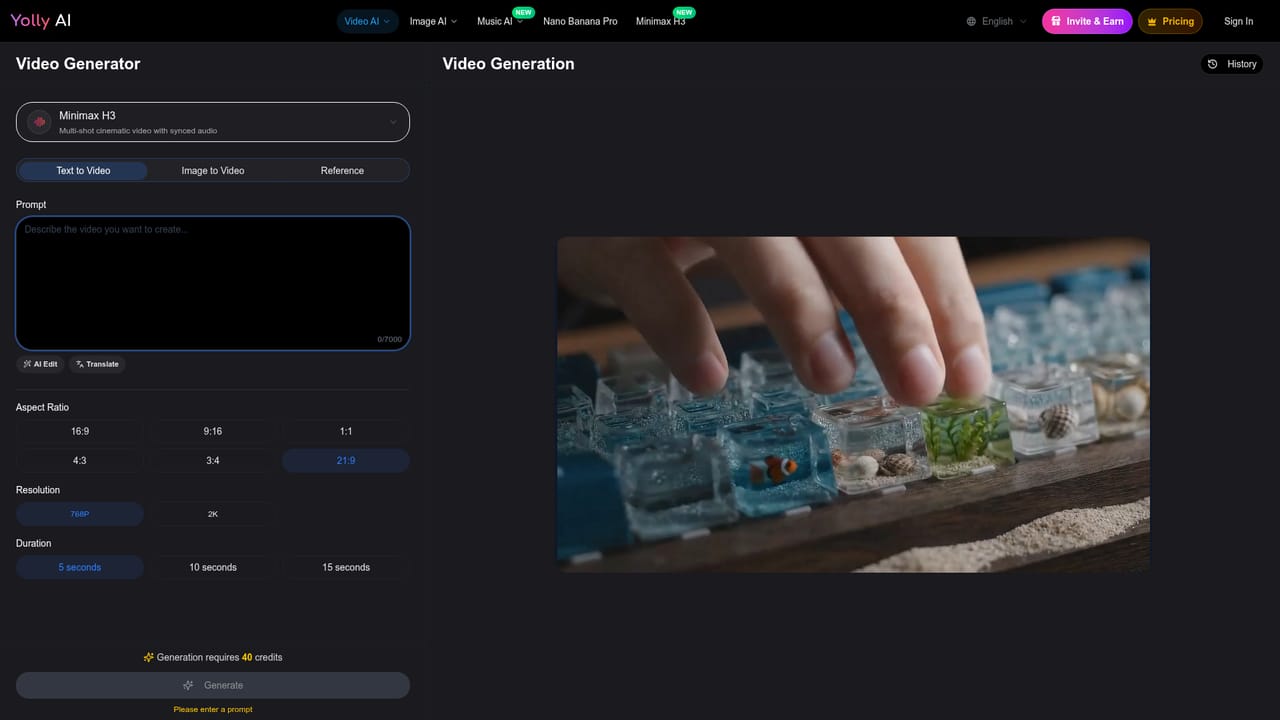Choose 15 seconds duration
The height and width of the screenshot is (720, 1280).
point(346,567)
